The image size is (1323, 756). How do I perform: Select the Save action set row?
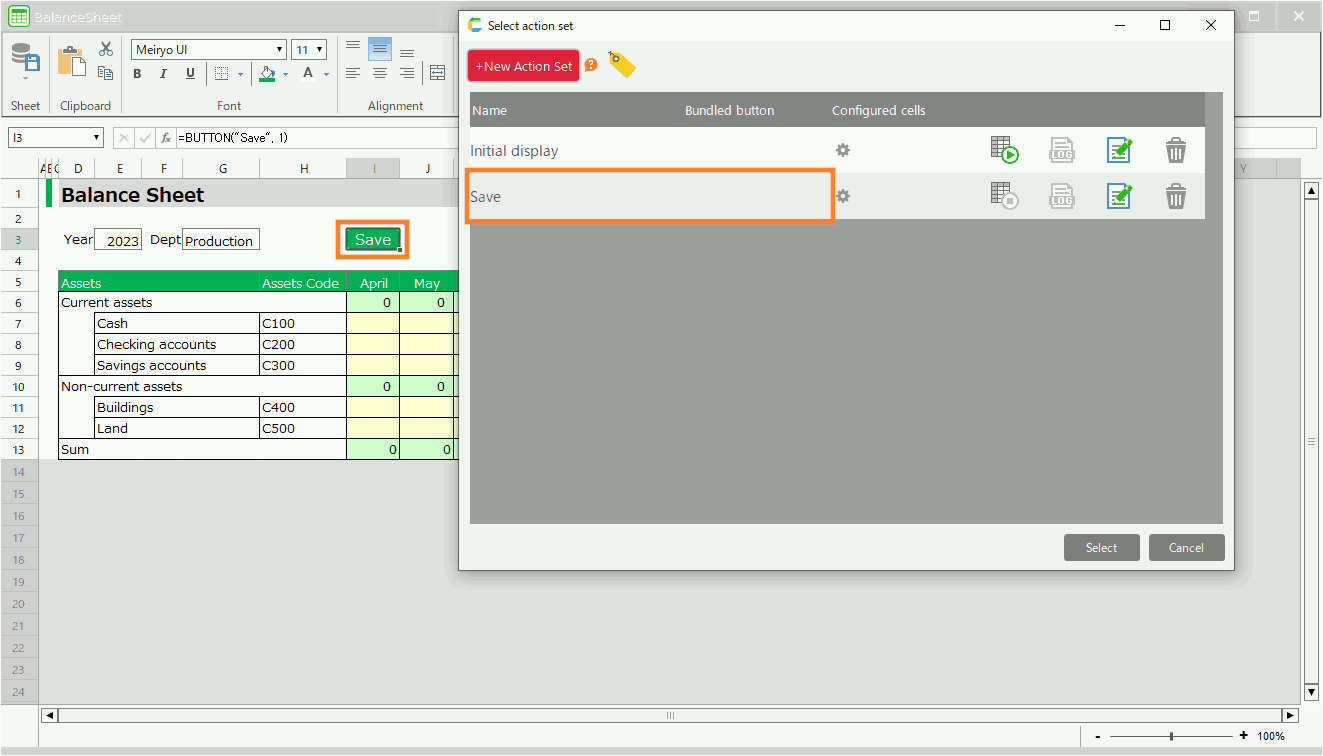point(649,197)
